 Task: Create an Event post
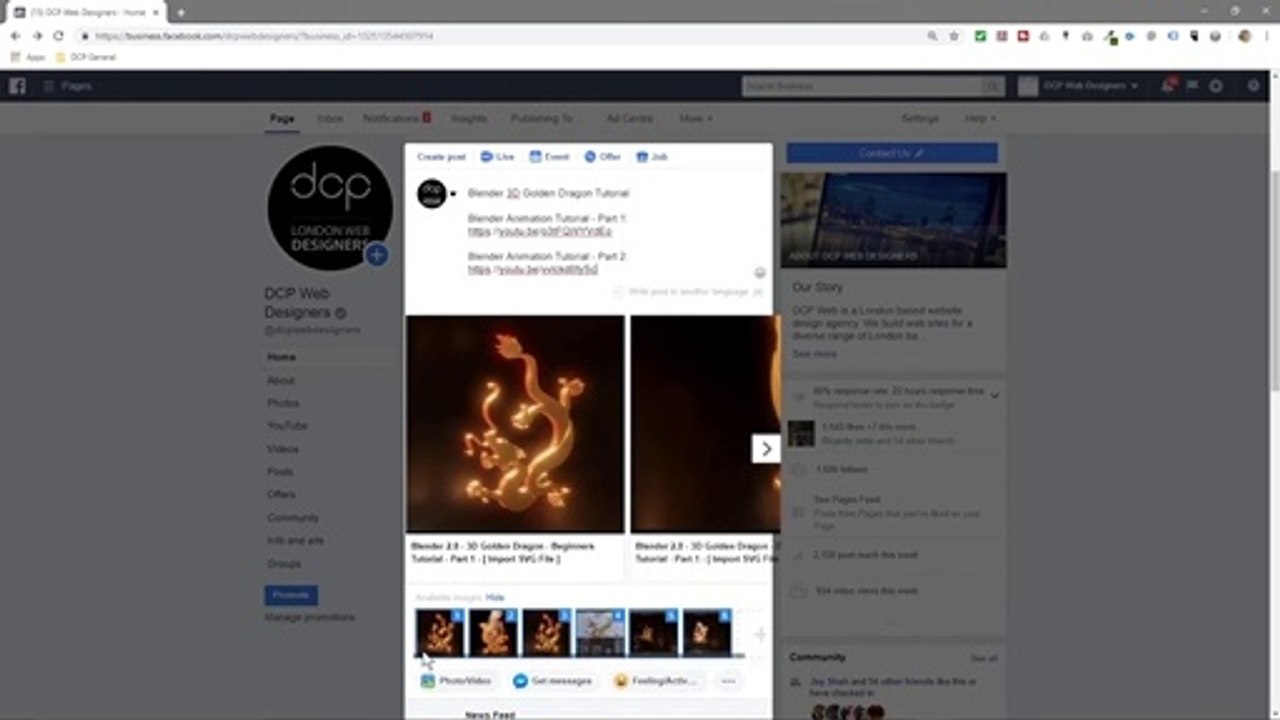549,157
